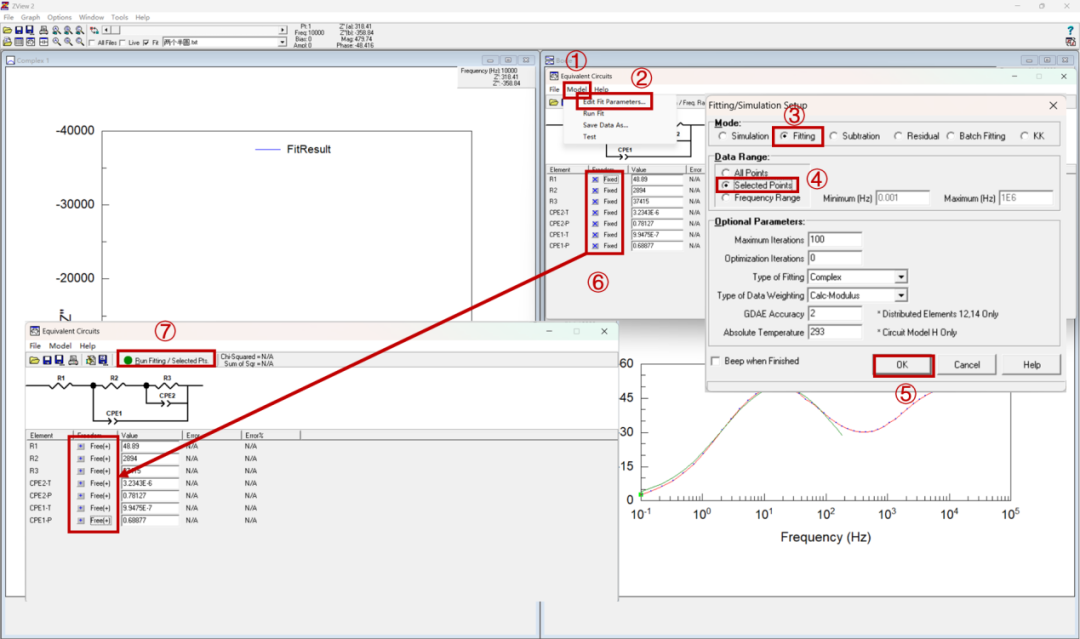1080x639 pixels.
Task: Open Type of Fitting dropdown
Action: click(900, 277)
